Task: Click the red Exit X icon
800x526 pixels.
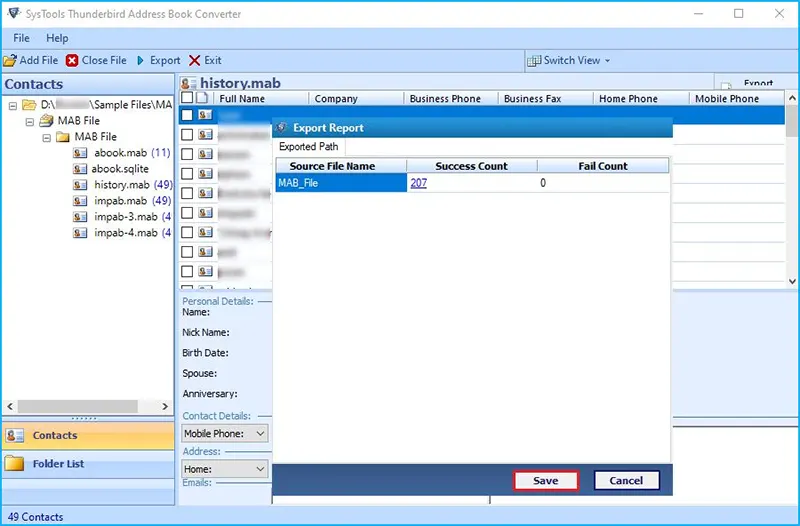Action: [194, 60]
